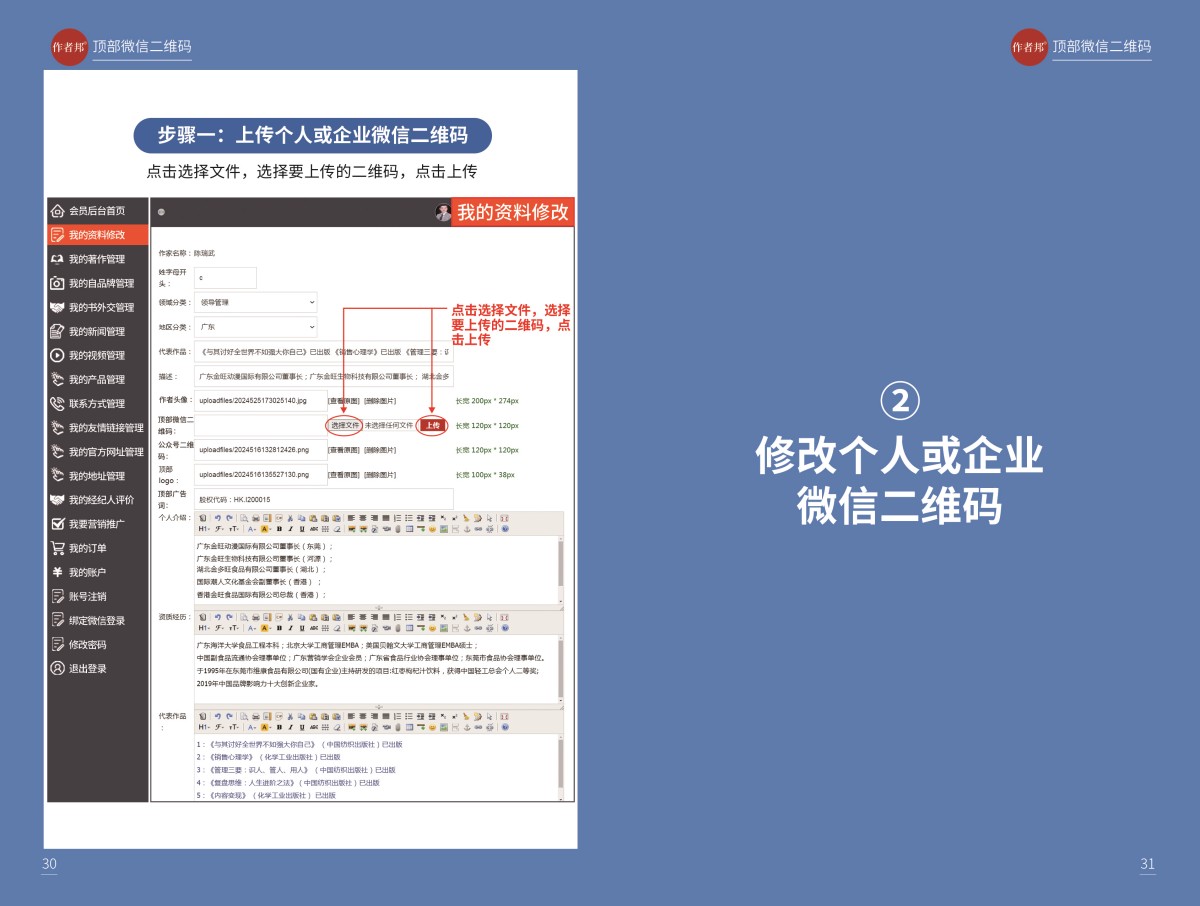
Task: Click the home icon beside 会员后台首页
Action: click(58, 211)
